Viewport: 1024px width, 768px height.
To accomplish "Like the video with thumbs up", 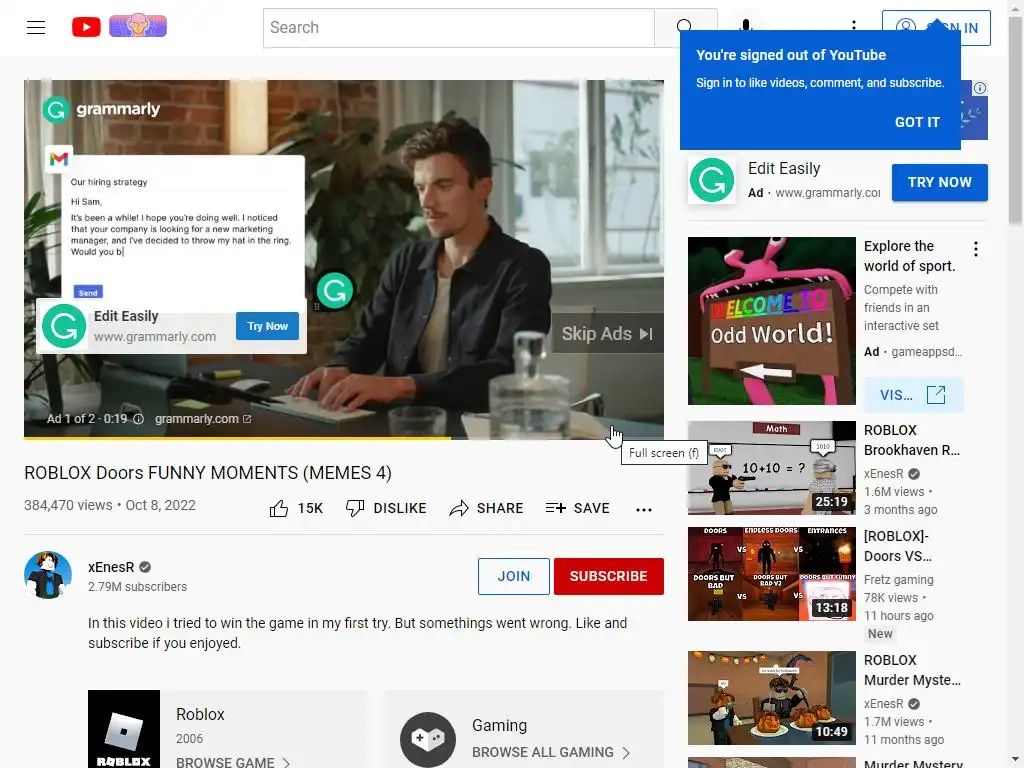I will [x=296, y=508].
